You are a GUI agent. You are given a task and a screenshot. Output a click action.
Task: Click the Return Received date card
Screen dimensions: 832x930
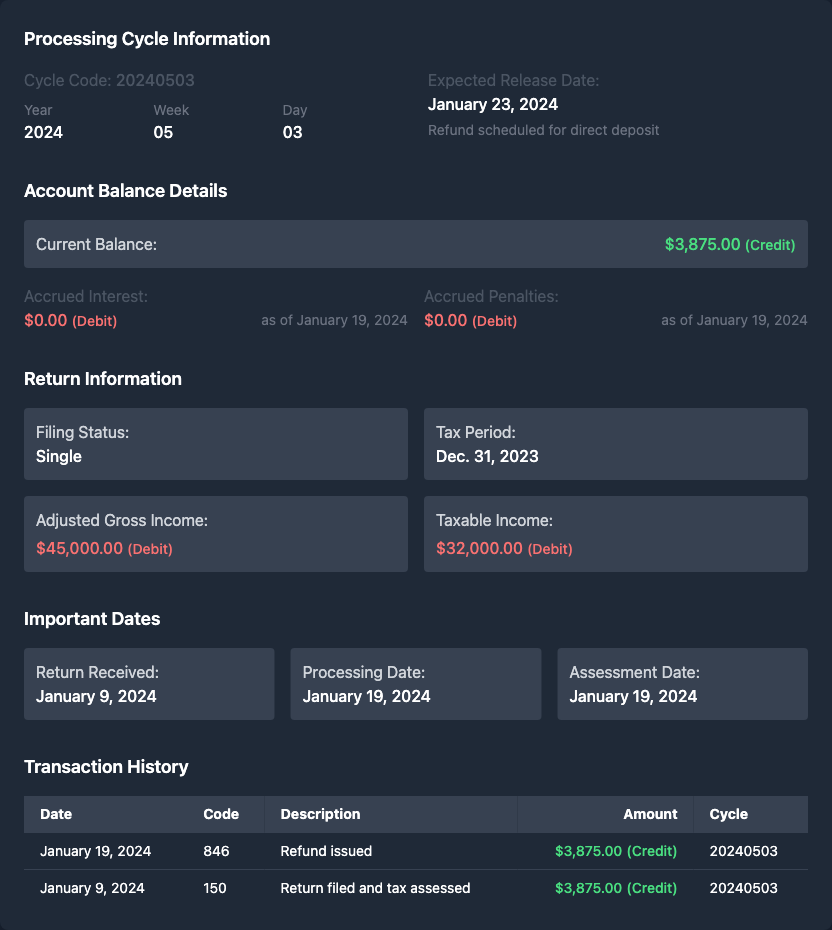tap(149, 684)
